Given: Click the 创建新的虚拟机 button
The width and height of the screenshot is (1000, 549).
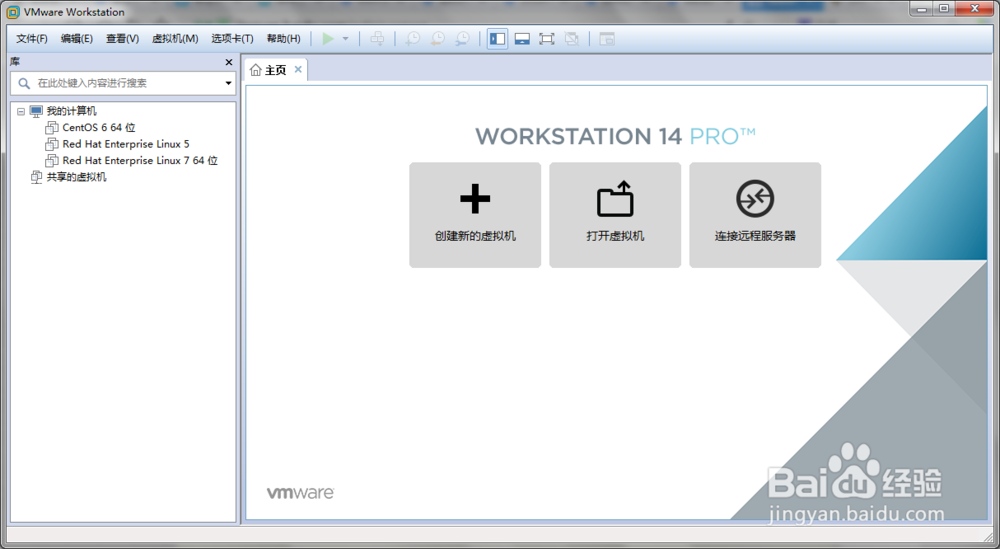Looking at the screenshot, I should coord(475,215).
